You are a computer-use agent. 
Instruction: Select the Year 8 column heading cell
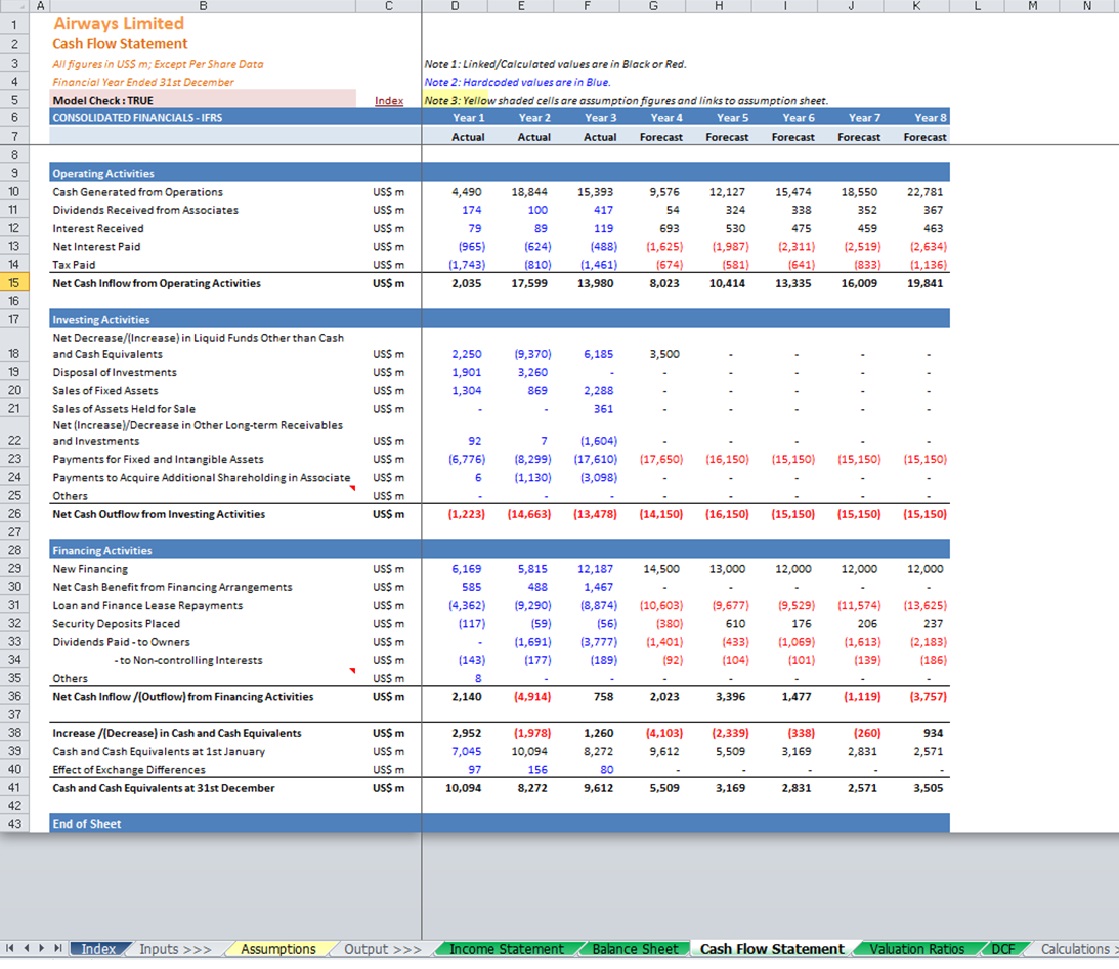[917, 118]
